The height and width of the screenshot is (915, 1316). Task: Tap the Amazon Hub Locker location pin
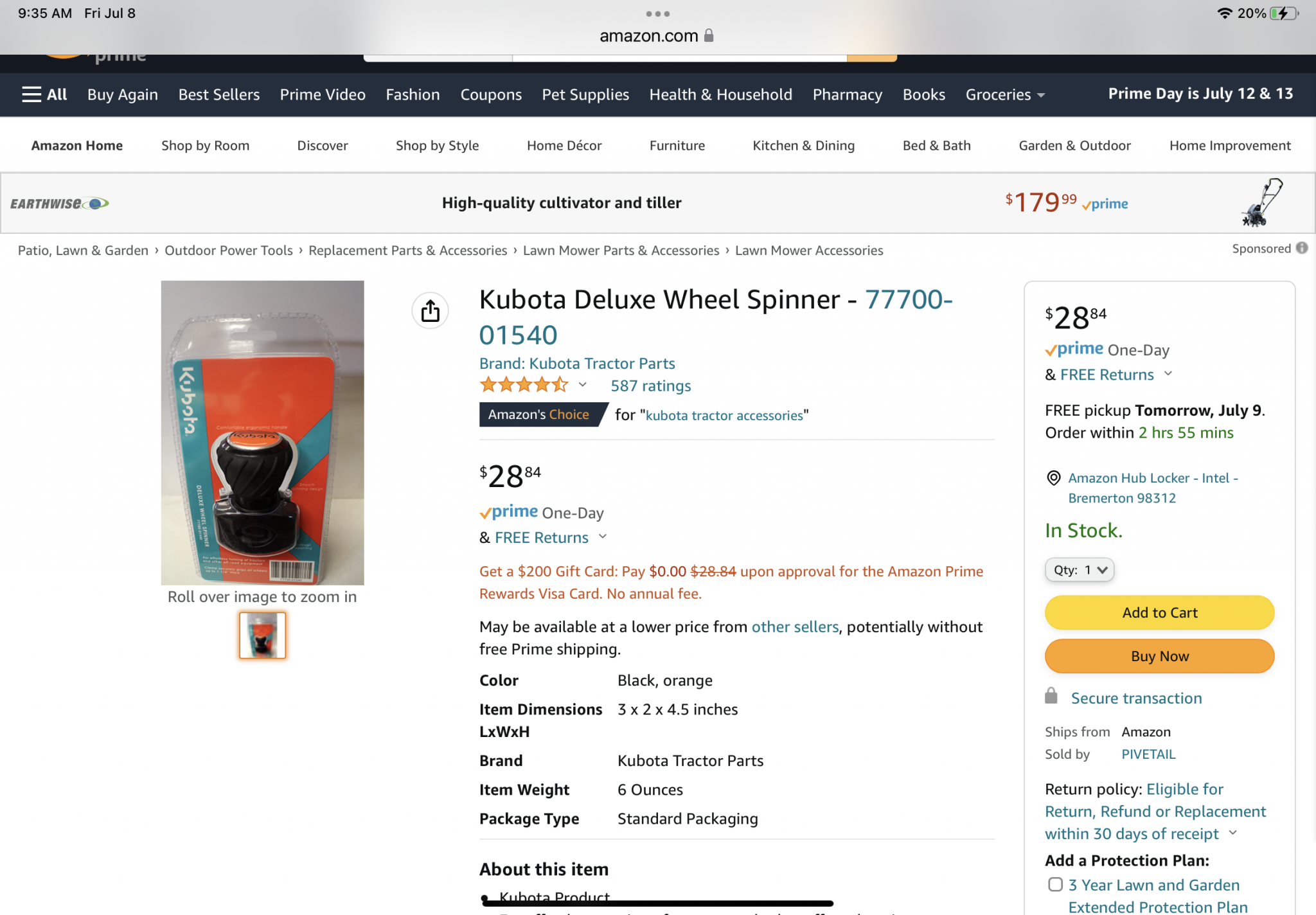click(1054, 478)
